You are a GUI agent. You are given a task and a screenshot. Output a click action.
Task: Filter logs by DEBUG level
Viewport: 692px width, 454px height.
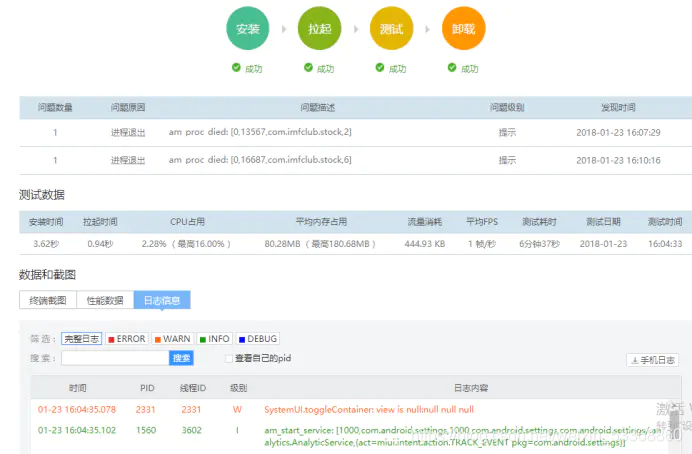click(x=258, y=338)
